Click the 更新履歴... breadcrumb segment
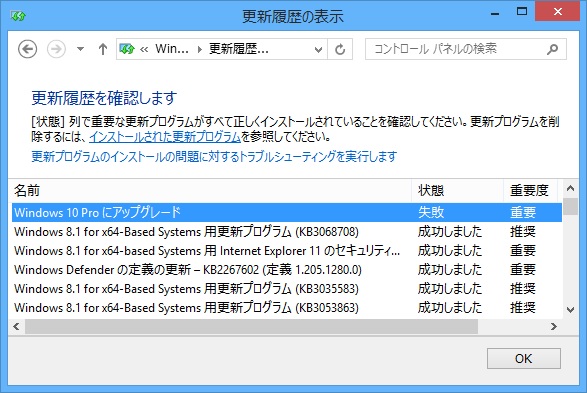This screenshot has width=587, height=393. (x=238, y=49)
